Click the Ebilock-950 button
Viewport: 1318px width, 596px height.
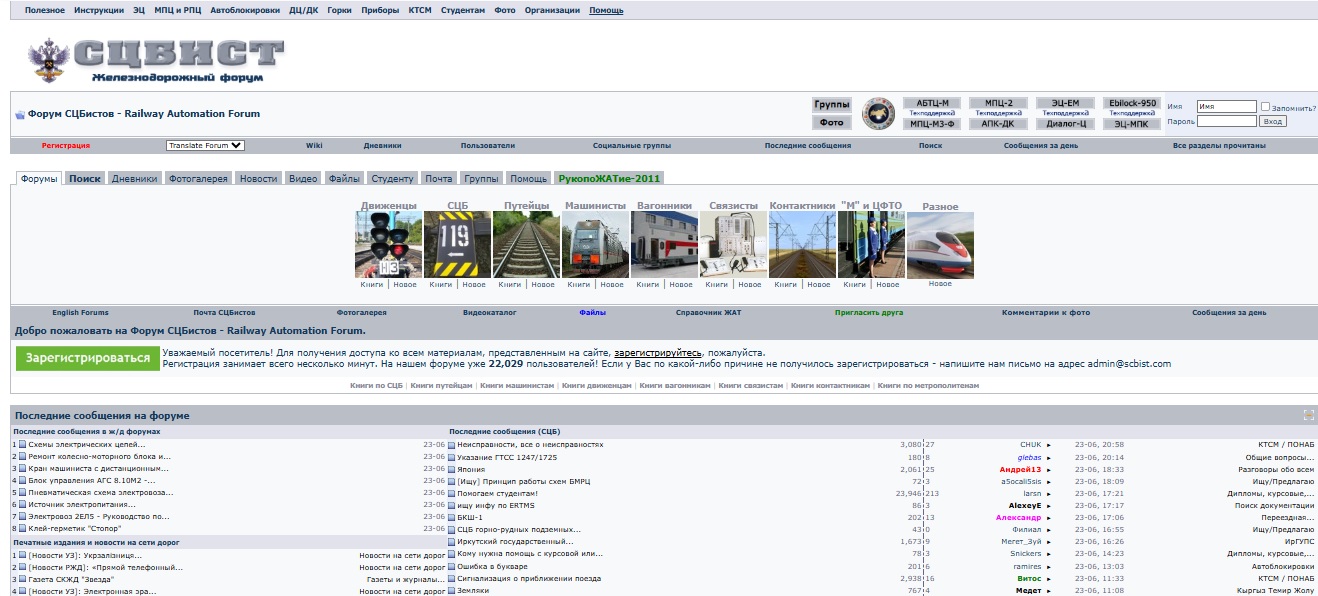[1132, 103]
